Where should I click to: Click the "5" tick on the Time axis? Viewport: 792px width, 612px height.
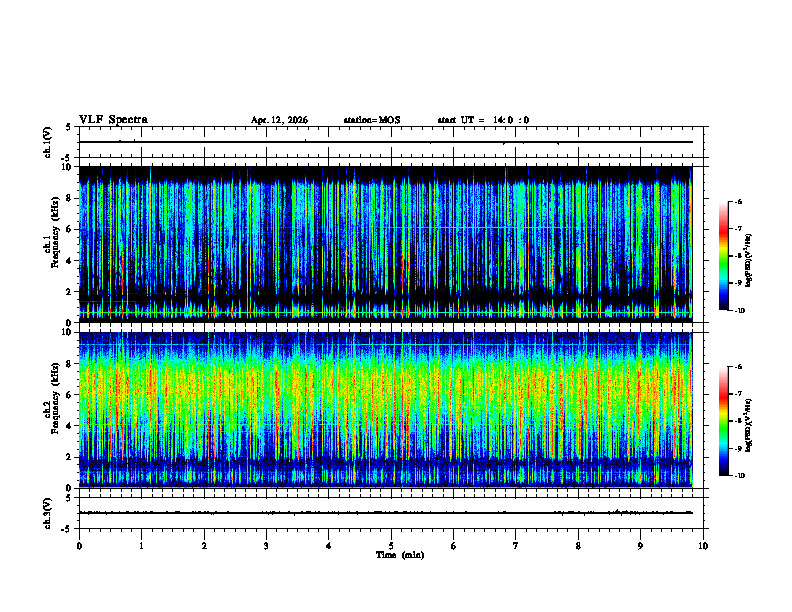point(391,546)
